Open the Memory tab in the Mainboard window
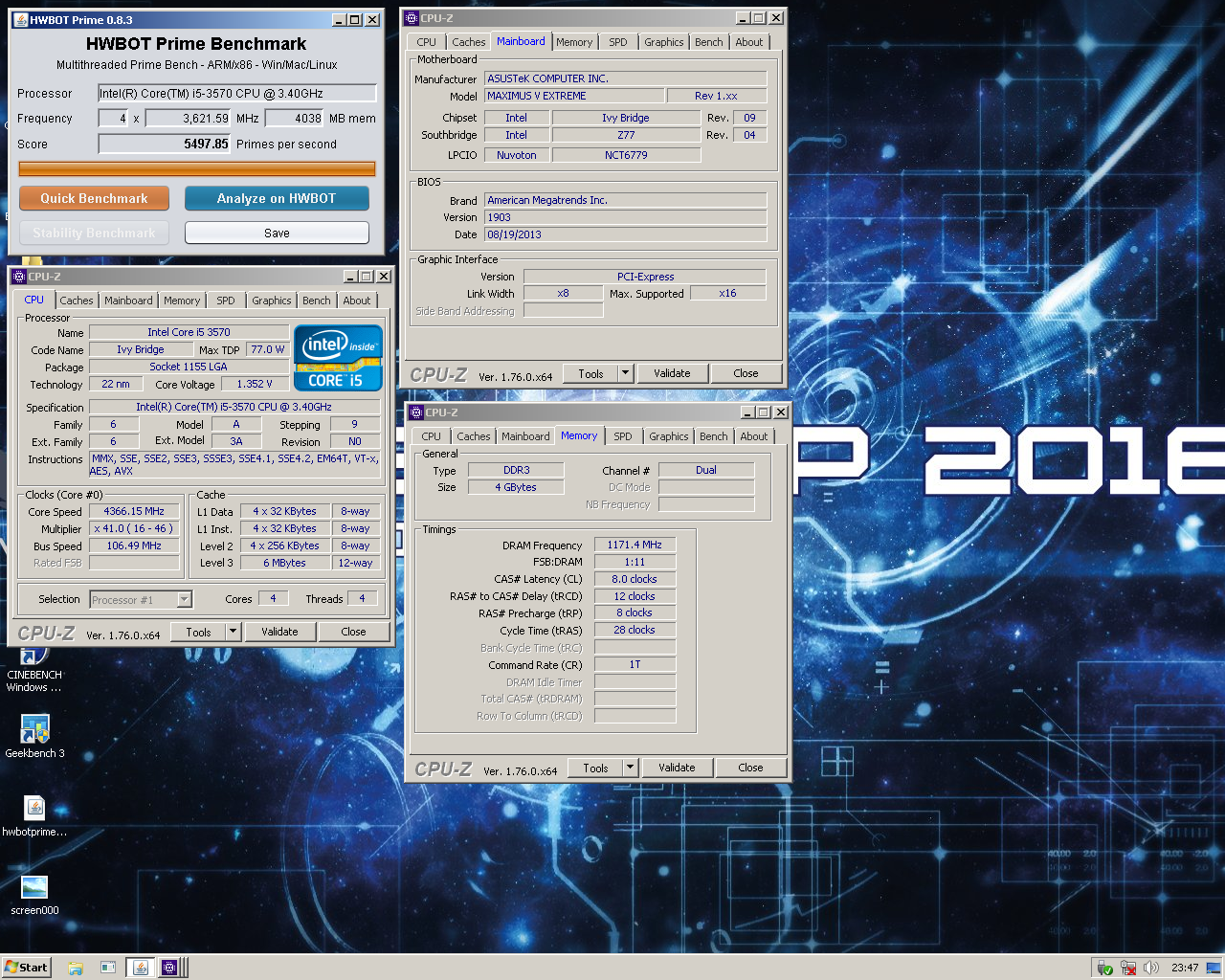The width and height of the screenshot is (1225, 980). click(x=574, y=42)
